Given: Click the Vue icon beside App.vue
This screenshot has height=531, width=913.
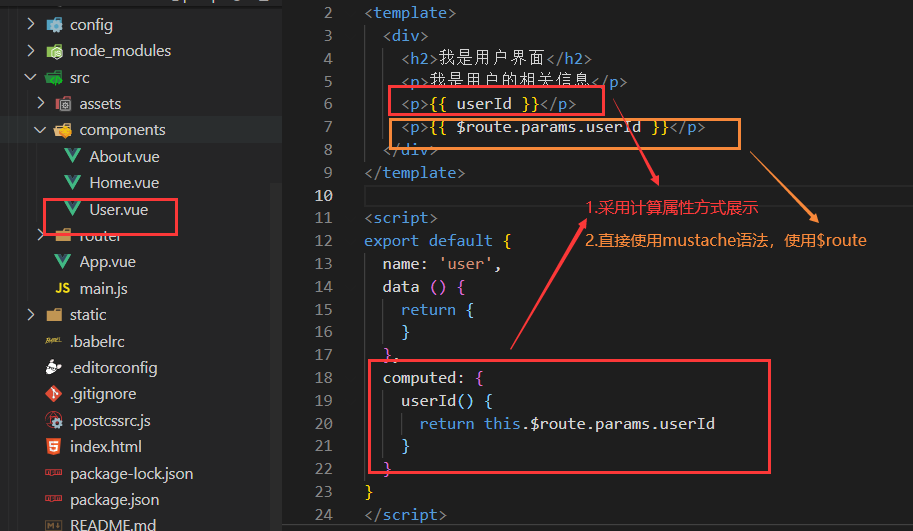Looking at the screenshot, I should pos(63,261).
